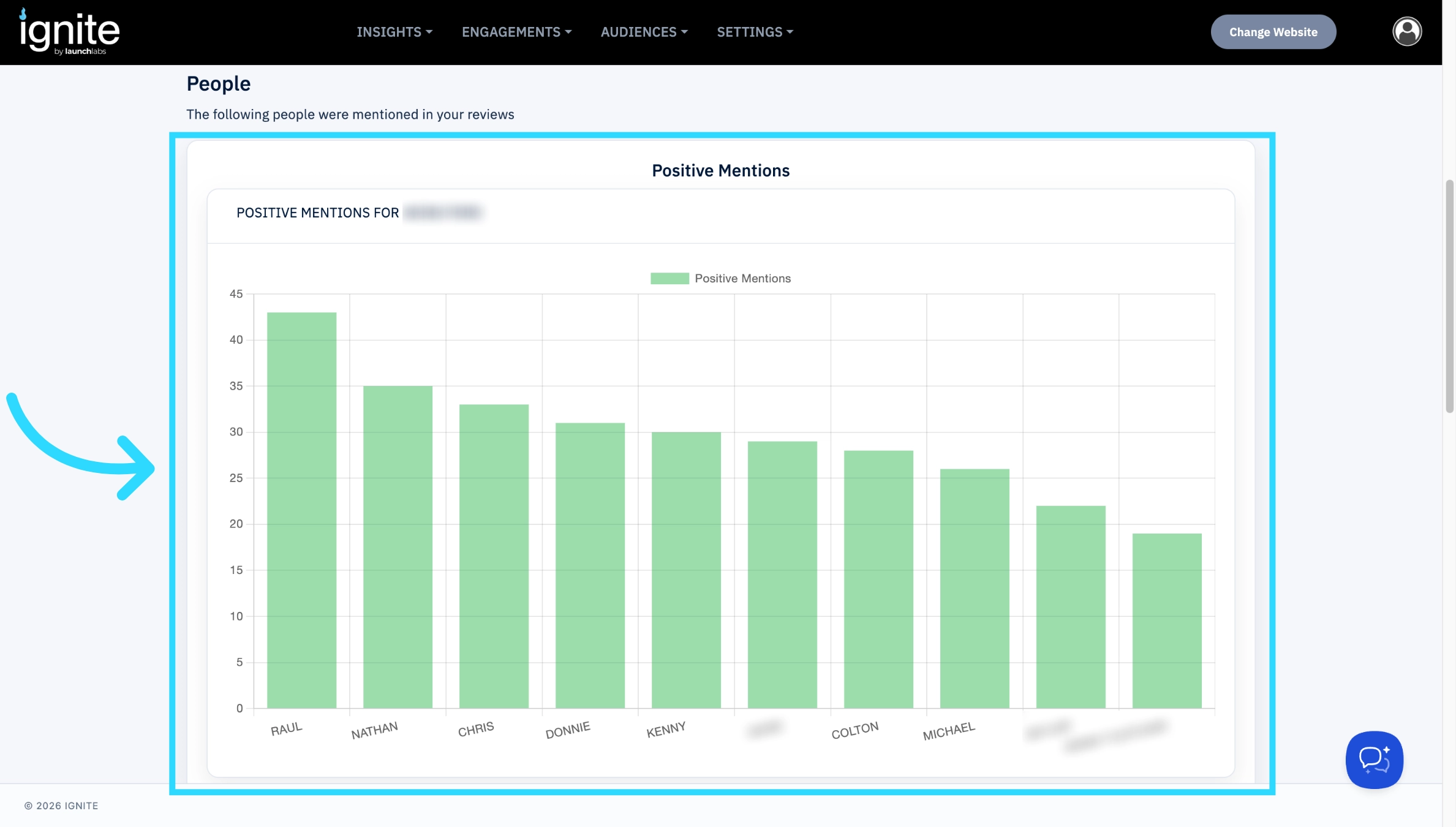The height and width of the screenshot is (827, 1456).
Task: Click the shortest rightmost chart bar
Action: [x=1167, y=621]
